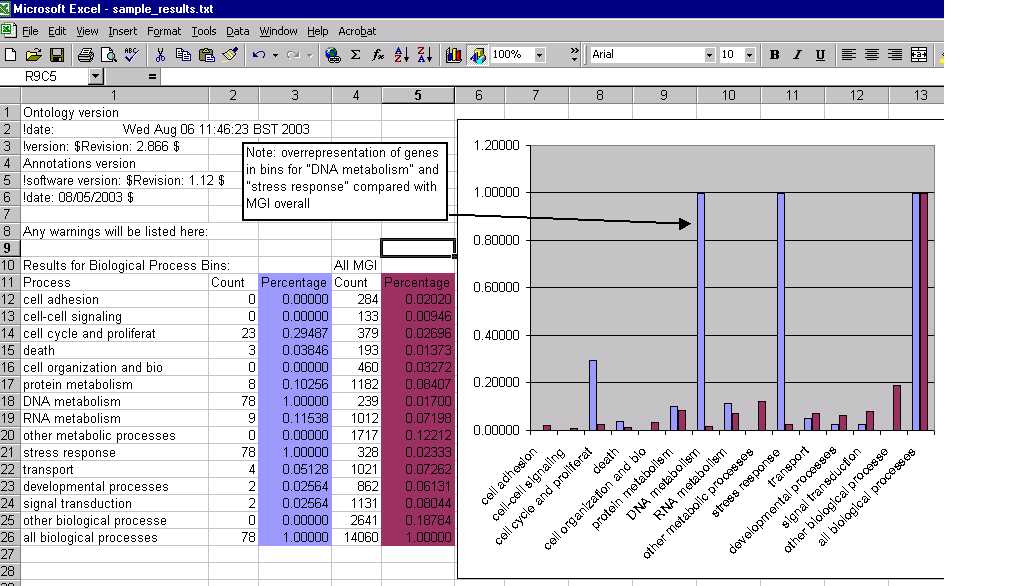The width and height of the screenshot is (1024, 586).
Task: Select the chart note text box
Action: (x=345, y=181)
